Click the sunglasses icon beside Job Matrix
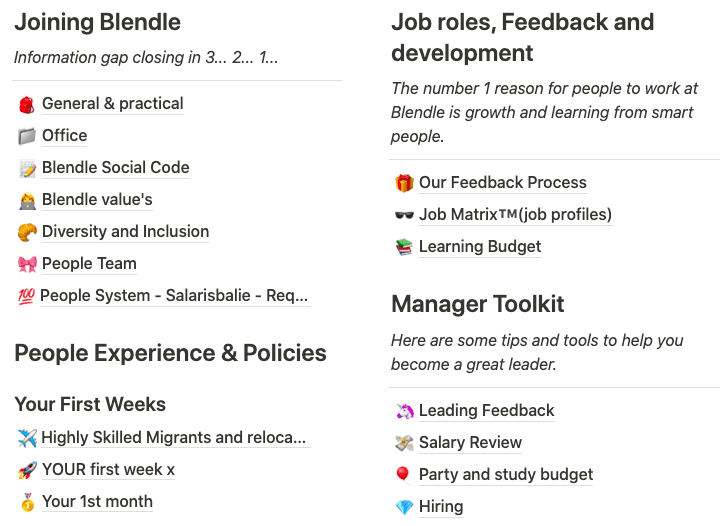This screenshot has width=724, height=526. (x=404, y=215)
